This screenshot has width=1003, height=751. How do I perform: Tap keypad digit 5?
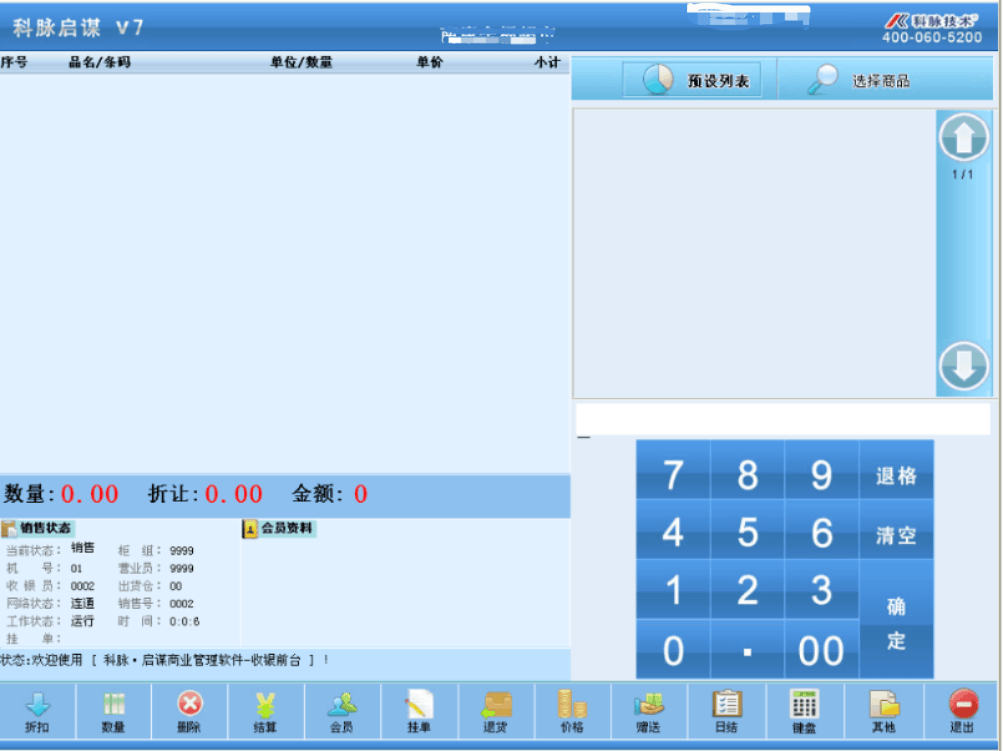(747, 529)
